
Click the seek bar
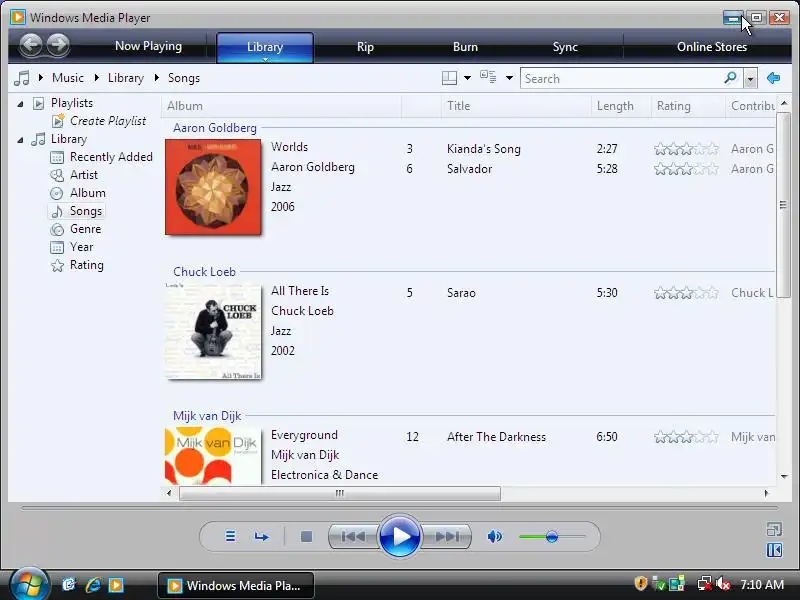[x=399, y=508]
